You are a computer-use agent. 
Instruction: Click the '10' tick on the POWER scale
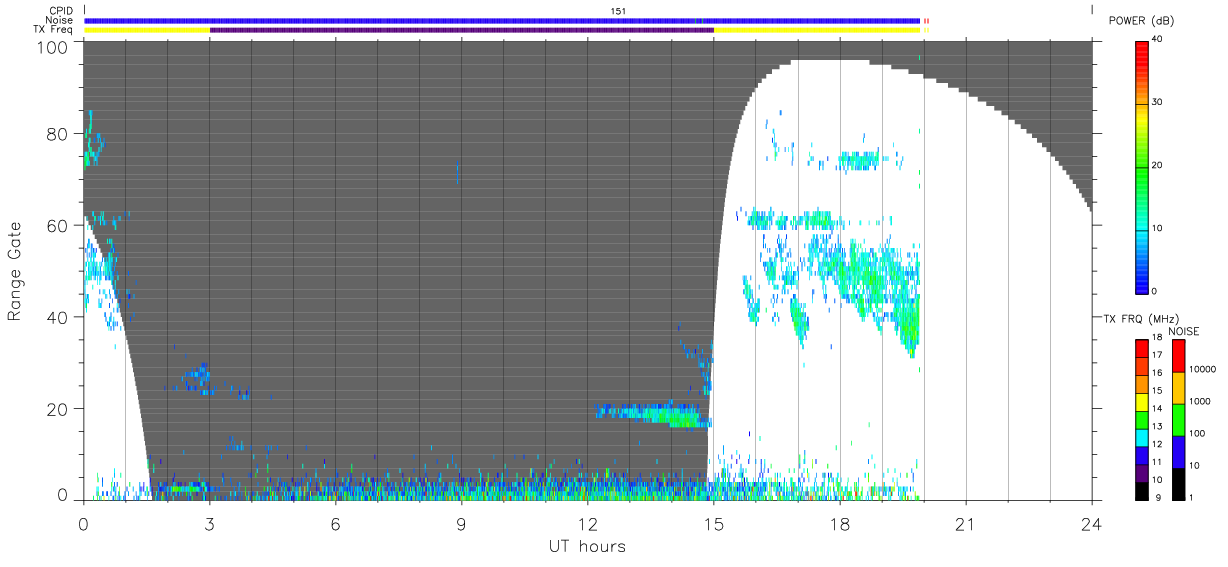click(x=1159, y=229)
